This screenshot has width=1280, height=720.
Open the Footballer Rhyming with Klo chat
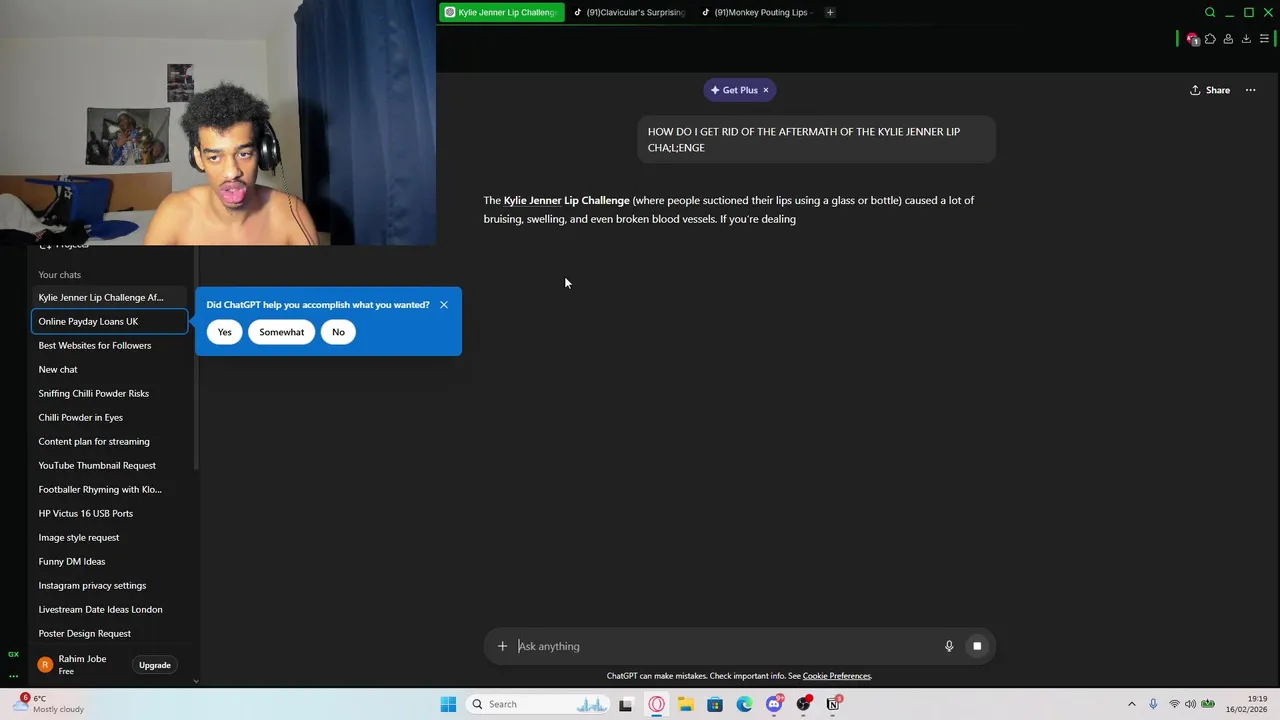pos(109,489)
